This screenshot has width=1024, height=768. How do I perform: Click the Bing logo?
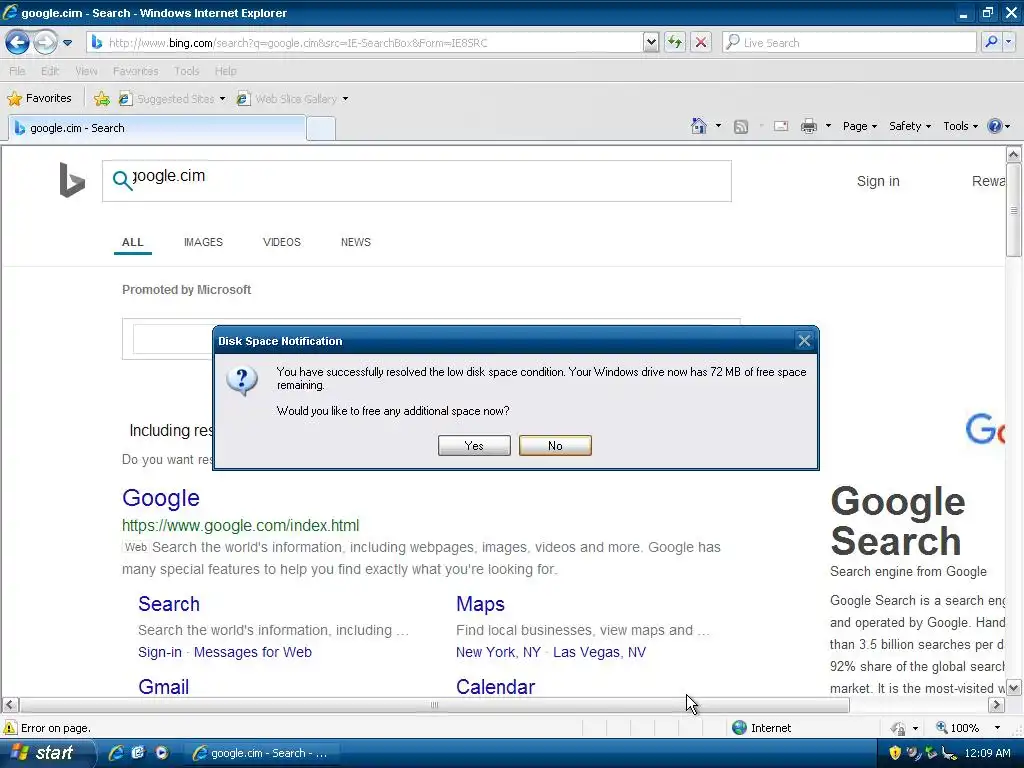pyautogui.click(x=72, y=180)
